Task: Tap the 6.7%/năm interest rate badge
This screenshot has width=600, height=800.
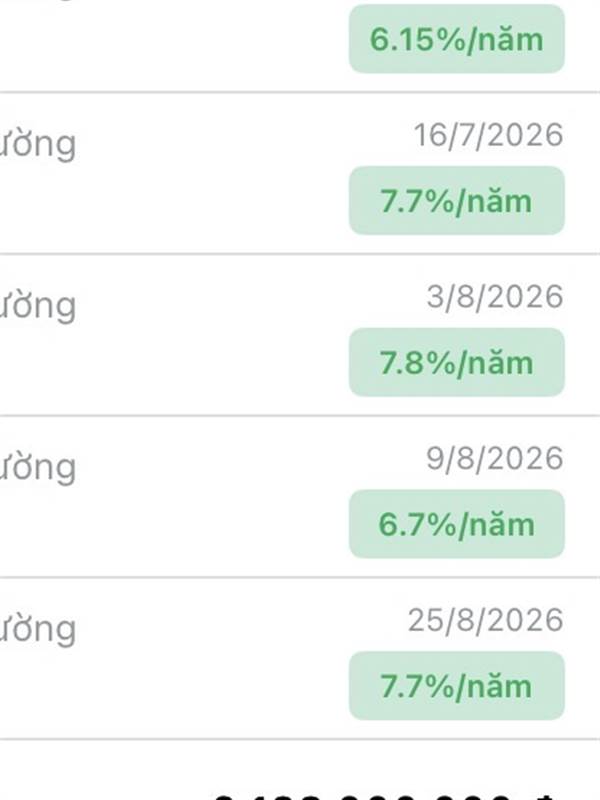Action: (x=456, y=525)
